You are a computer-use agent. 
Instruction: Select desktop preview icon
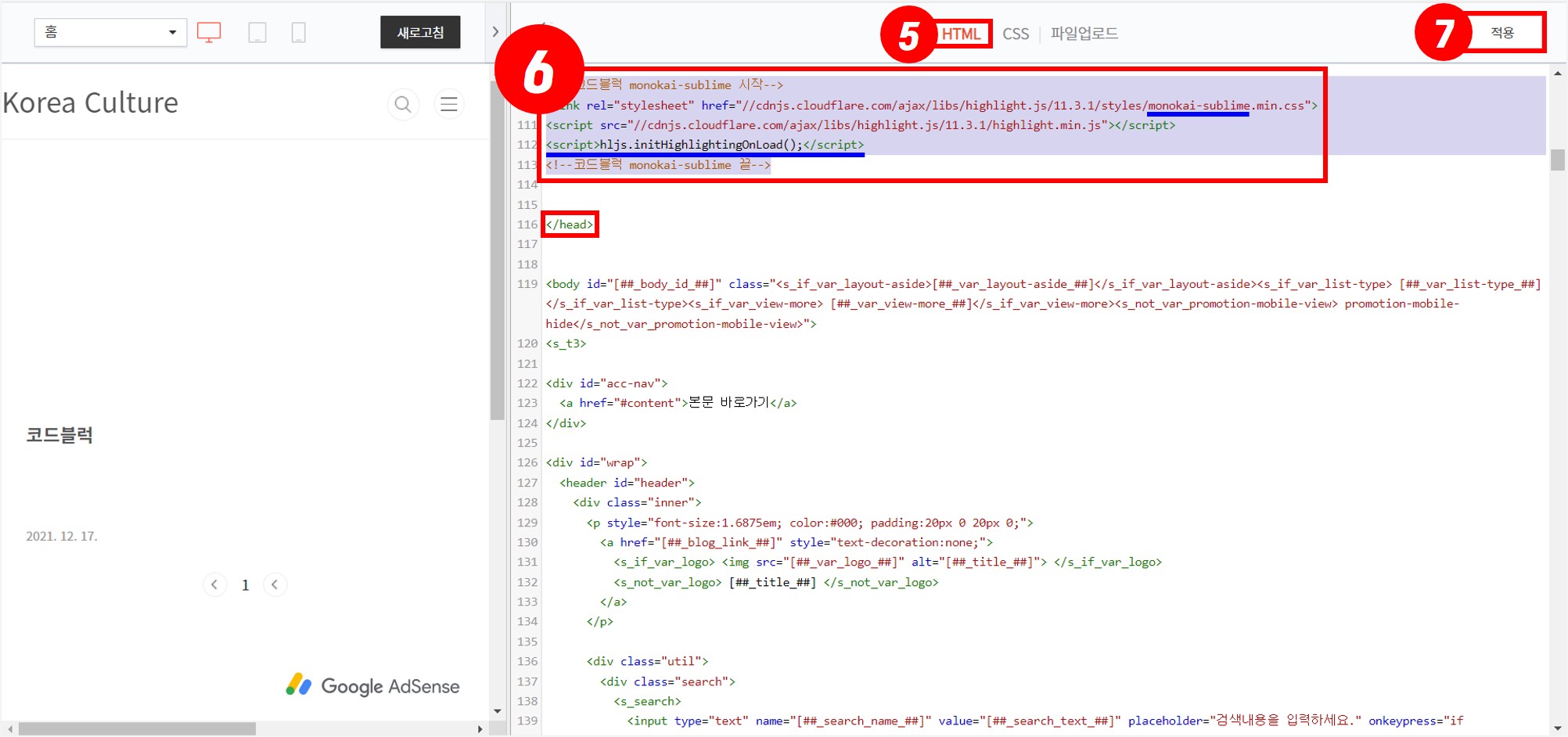[x=209, y=32]
